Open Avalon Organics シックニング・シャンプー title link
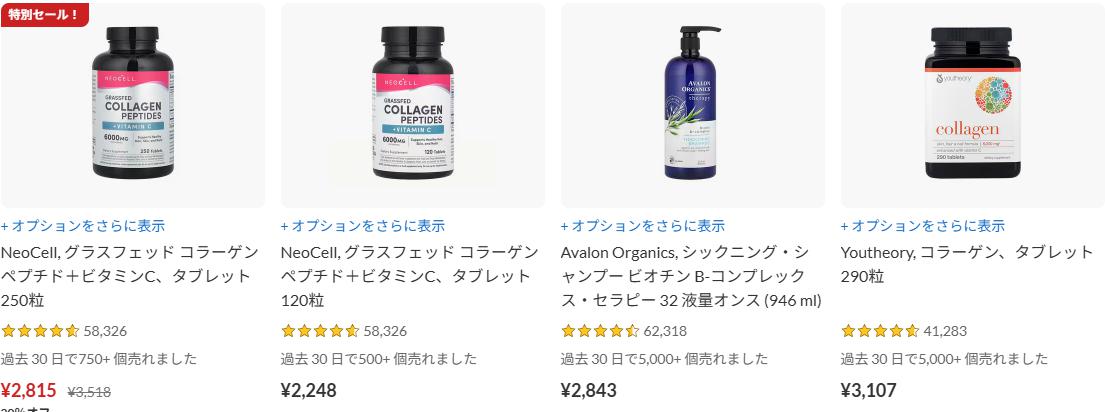The height and width of the screenshot is (412, 1105). (x=691, y=276)
